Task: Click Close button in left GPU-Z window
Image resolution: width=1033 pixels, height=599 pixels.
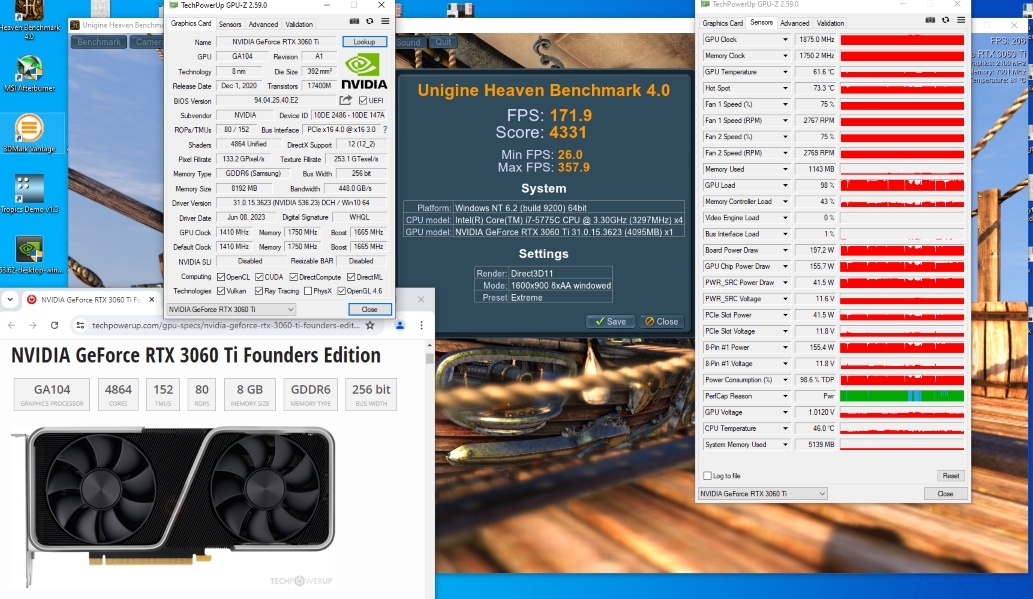Action: (x=370, y=309)
